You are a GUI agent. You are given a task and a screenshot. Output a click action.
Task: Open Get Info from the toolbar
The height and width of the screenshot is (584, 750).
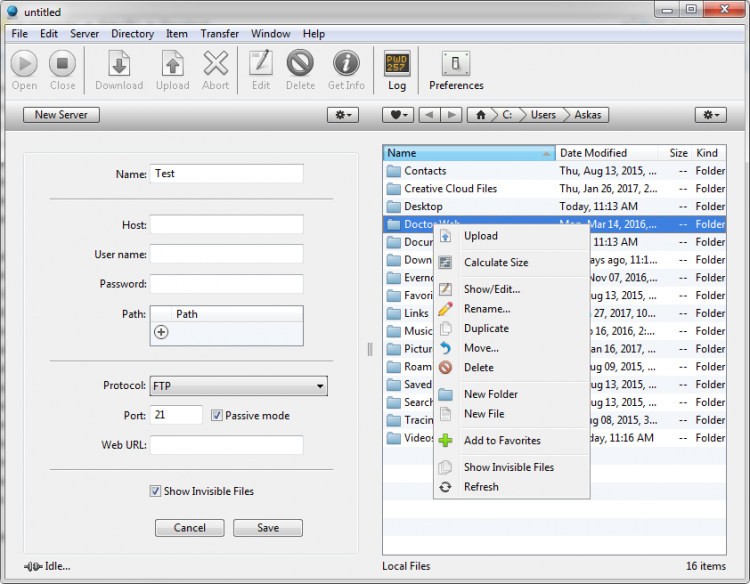click(346, 64)
